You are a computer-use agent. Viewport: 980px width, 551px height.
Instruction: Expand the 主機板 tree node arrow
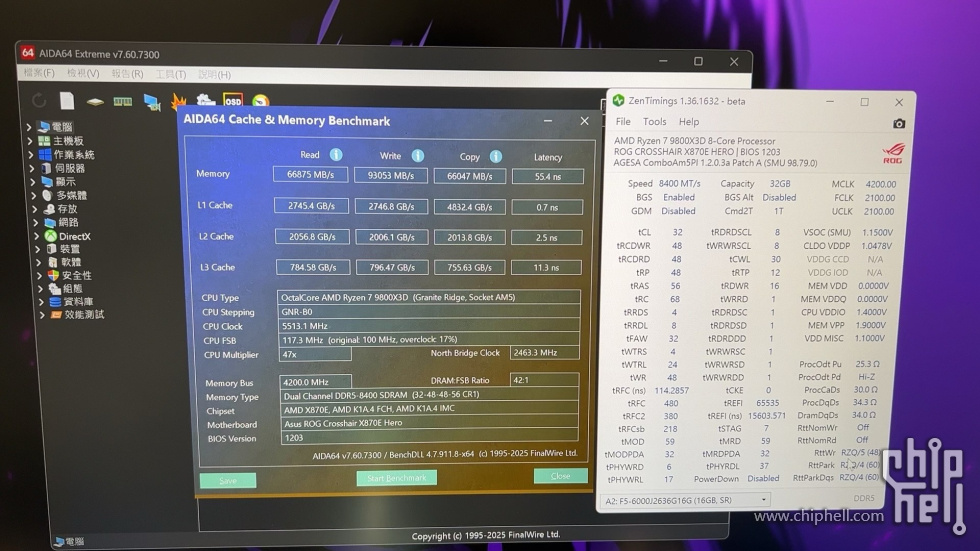29,141
